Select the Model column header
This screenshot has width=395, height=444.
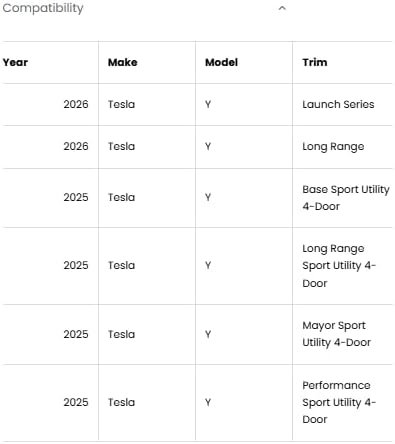pyautogui.click(x=221, y=62)
